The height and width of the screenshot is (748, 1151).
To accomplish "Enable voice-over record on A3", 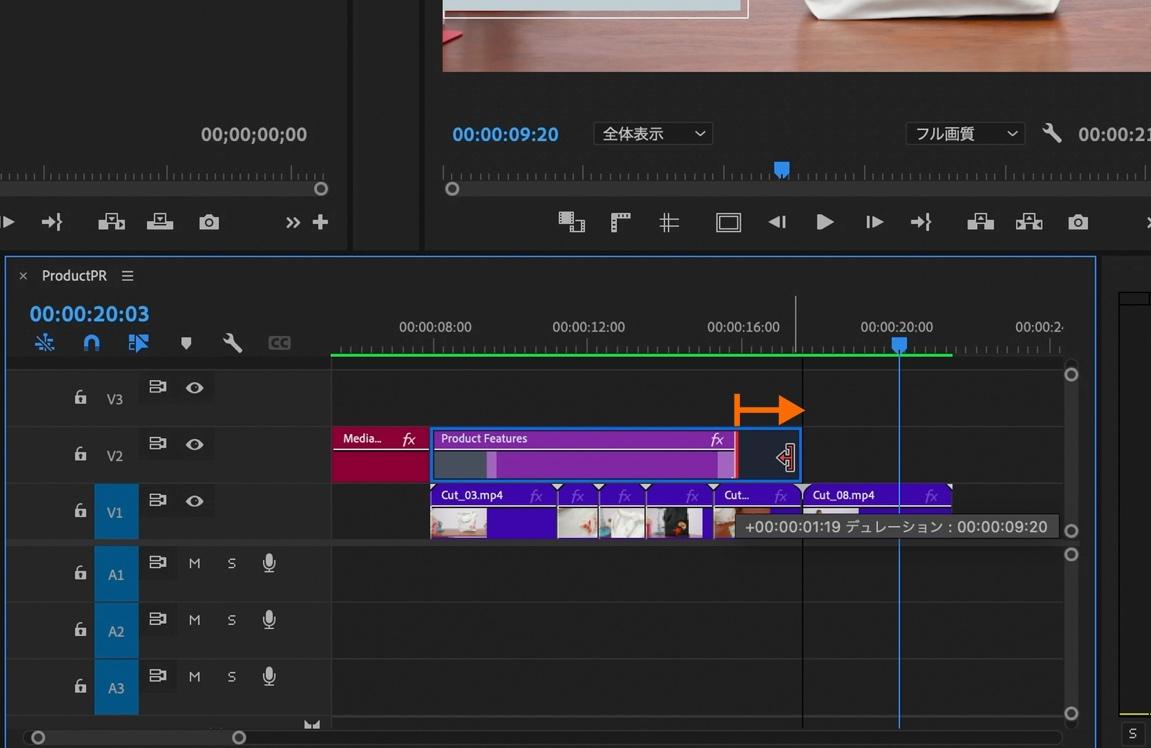I will point(269,676).
